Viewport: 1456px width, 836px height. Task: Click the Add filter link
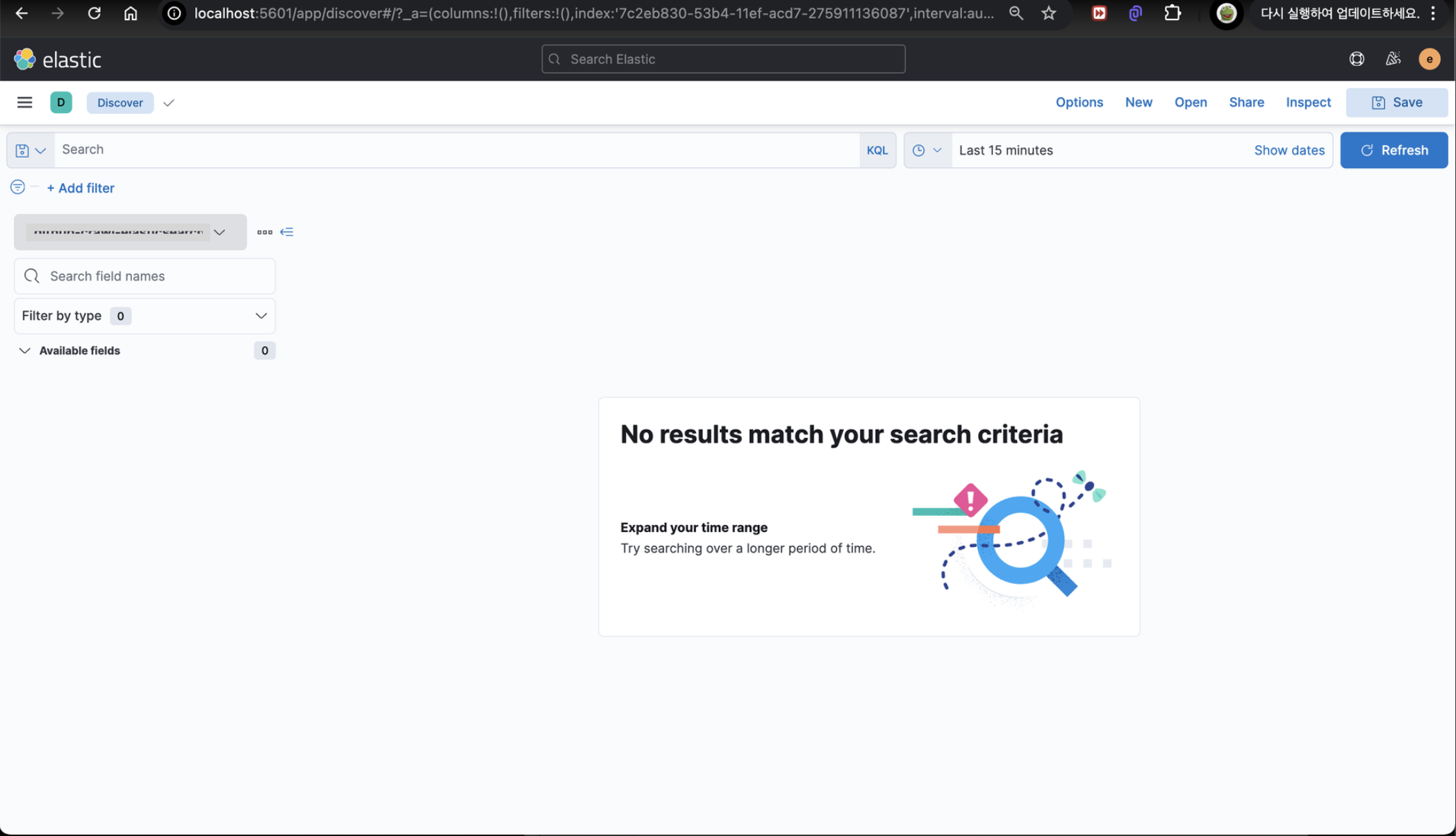click(x=81, y=188)
